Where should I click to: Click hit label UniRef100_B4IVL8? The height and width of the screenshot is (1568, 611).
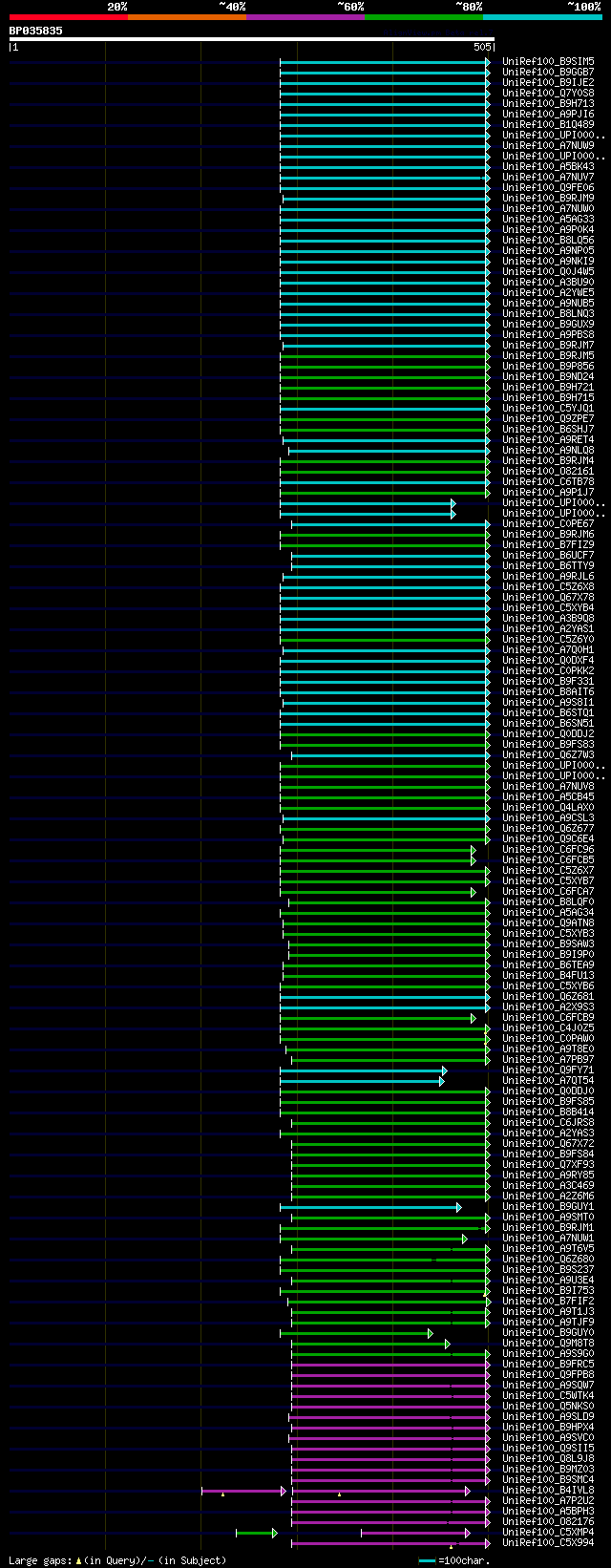coord(548,1490)
